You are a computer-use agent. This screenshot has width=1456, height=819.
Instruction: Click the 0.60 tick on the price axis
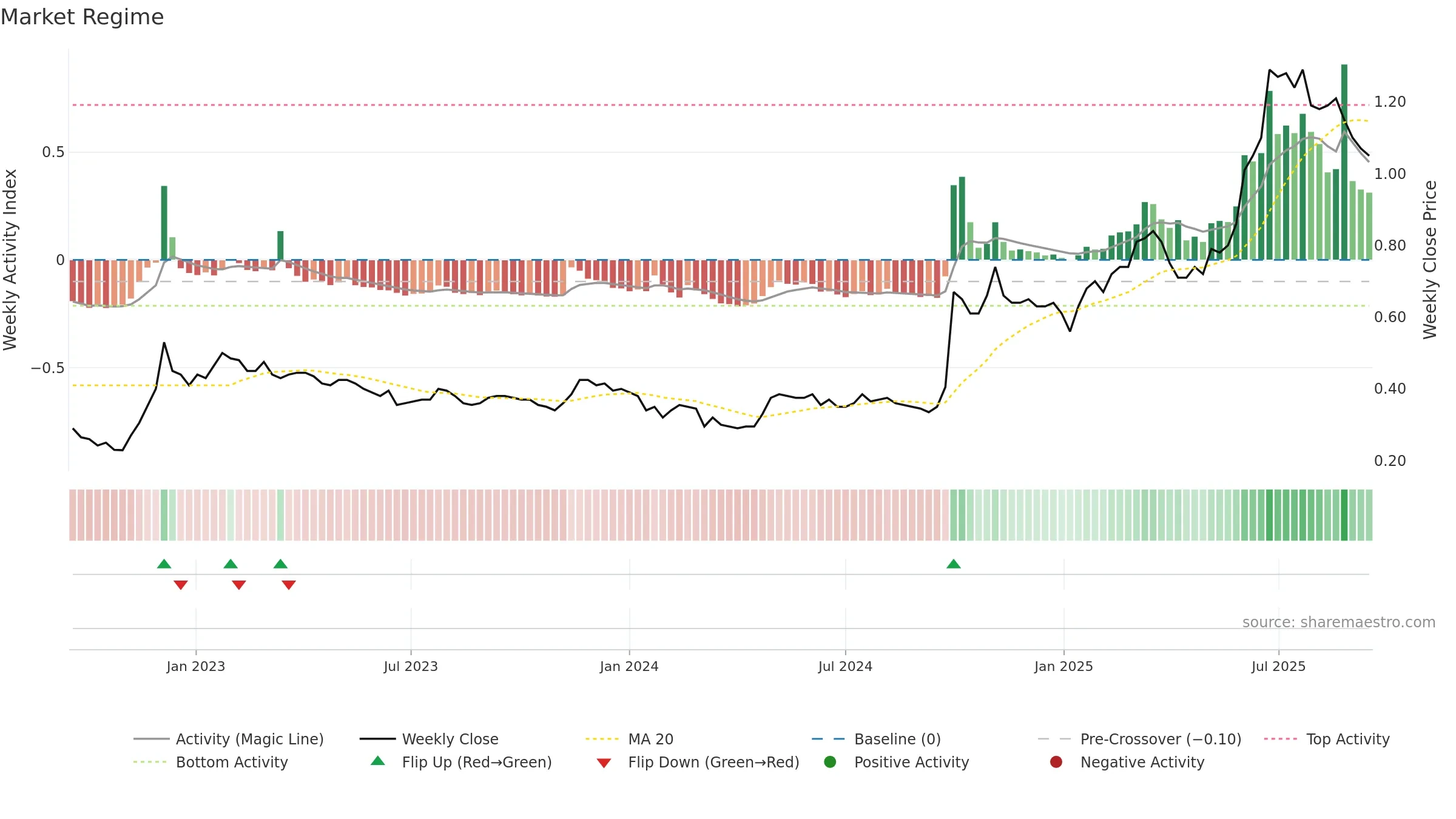pyautogui.click(x=1390, y=317)
